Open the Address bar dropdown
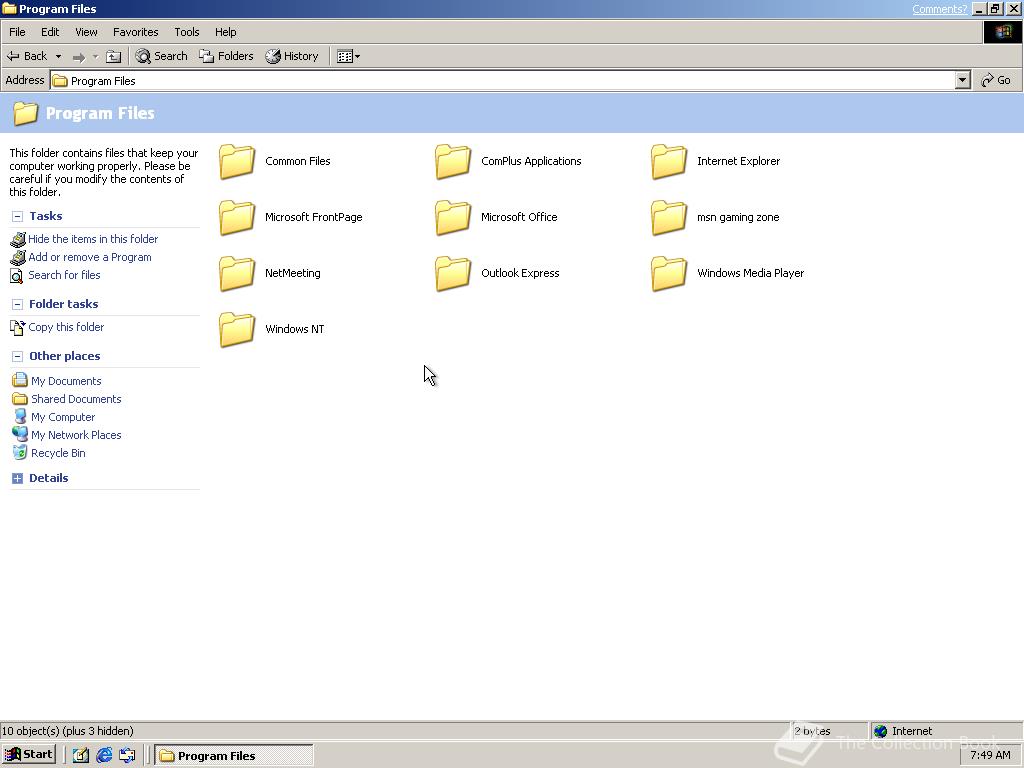1024x768 pixels. 962,80
